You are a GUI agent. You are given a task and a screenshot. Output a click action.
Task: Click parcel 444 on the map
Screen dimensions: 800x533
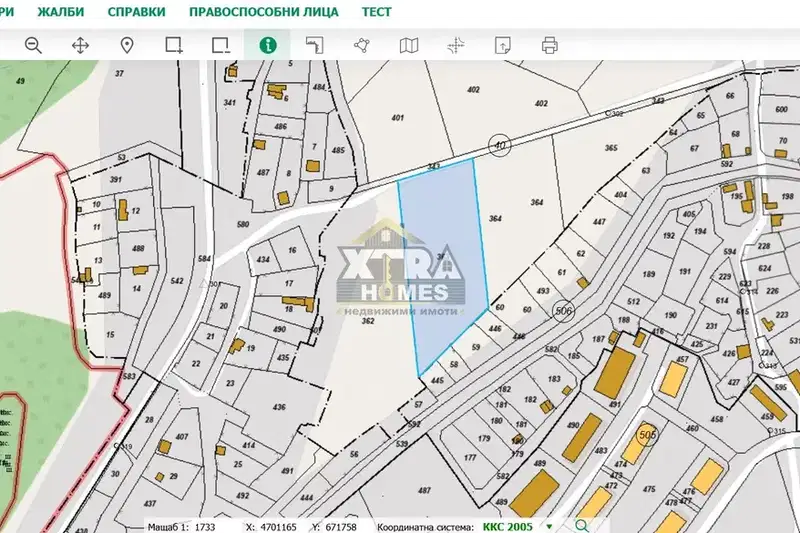[x=306, y=498]
